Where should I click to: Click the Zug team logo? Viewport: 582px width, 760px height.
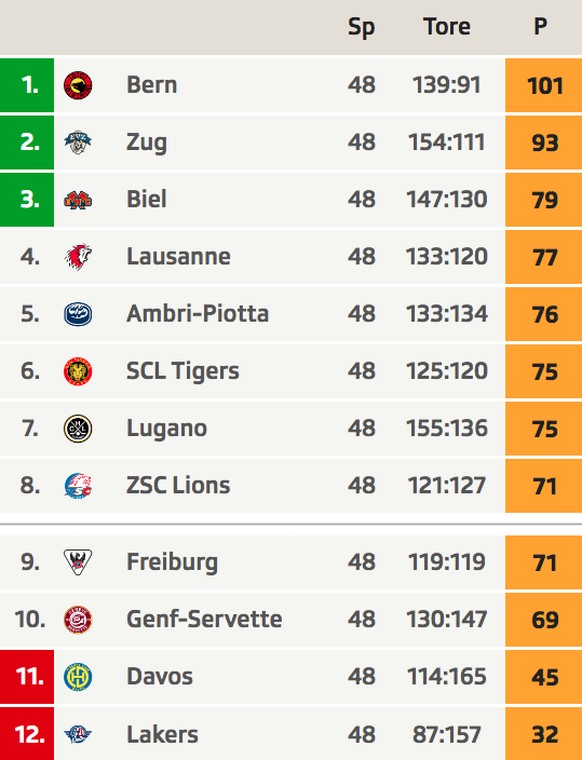click(x=78, y=142)
